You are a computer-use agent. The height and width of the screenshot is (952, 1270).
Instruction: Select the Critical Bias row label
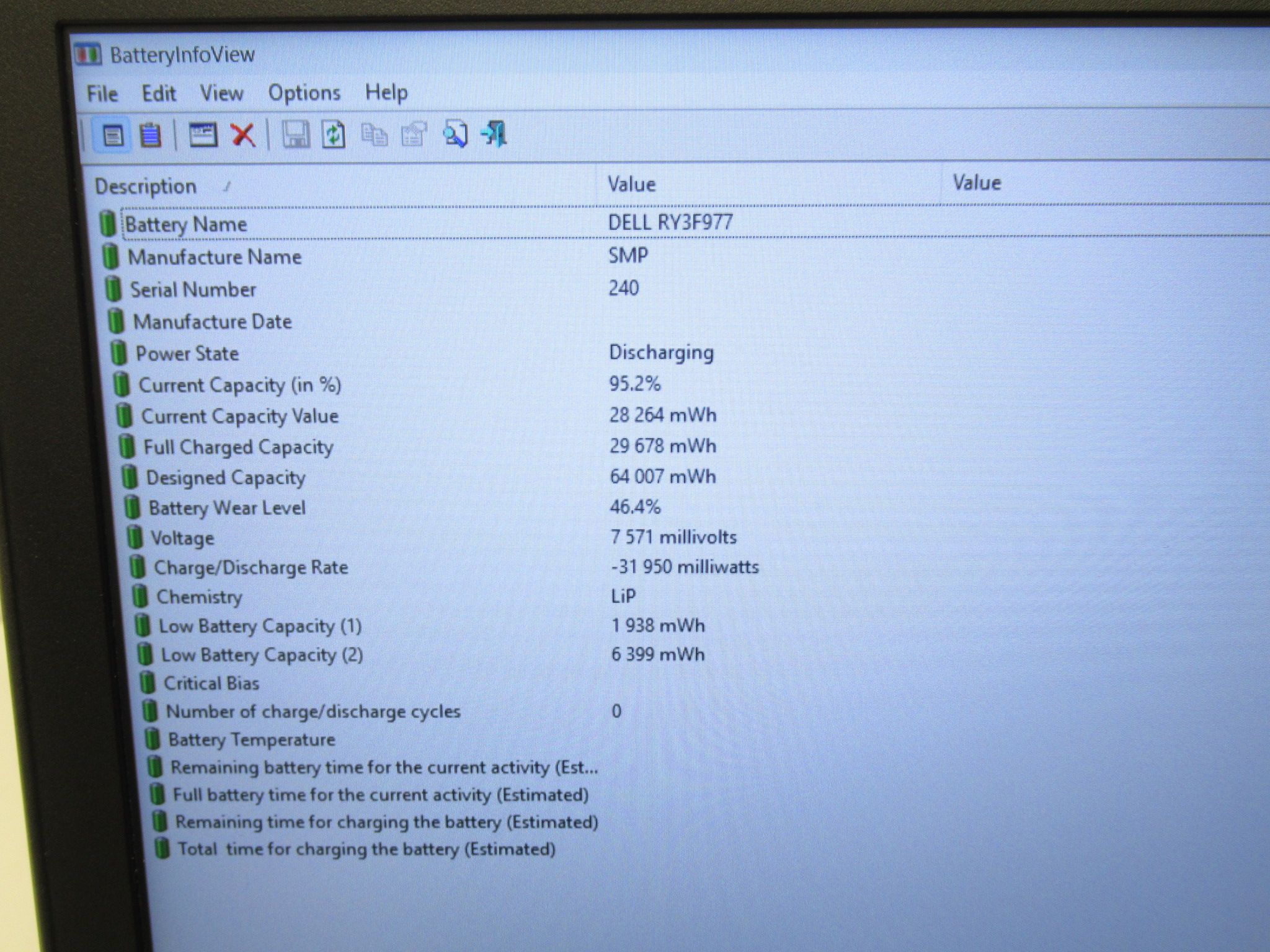point(211,683)
